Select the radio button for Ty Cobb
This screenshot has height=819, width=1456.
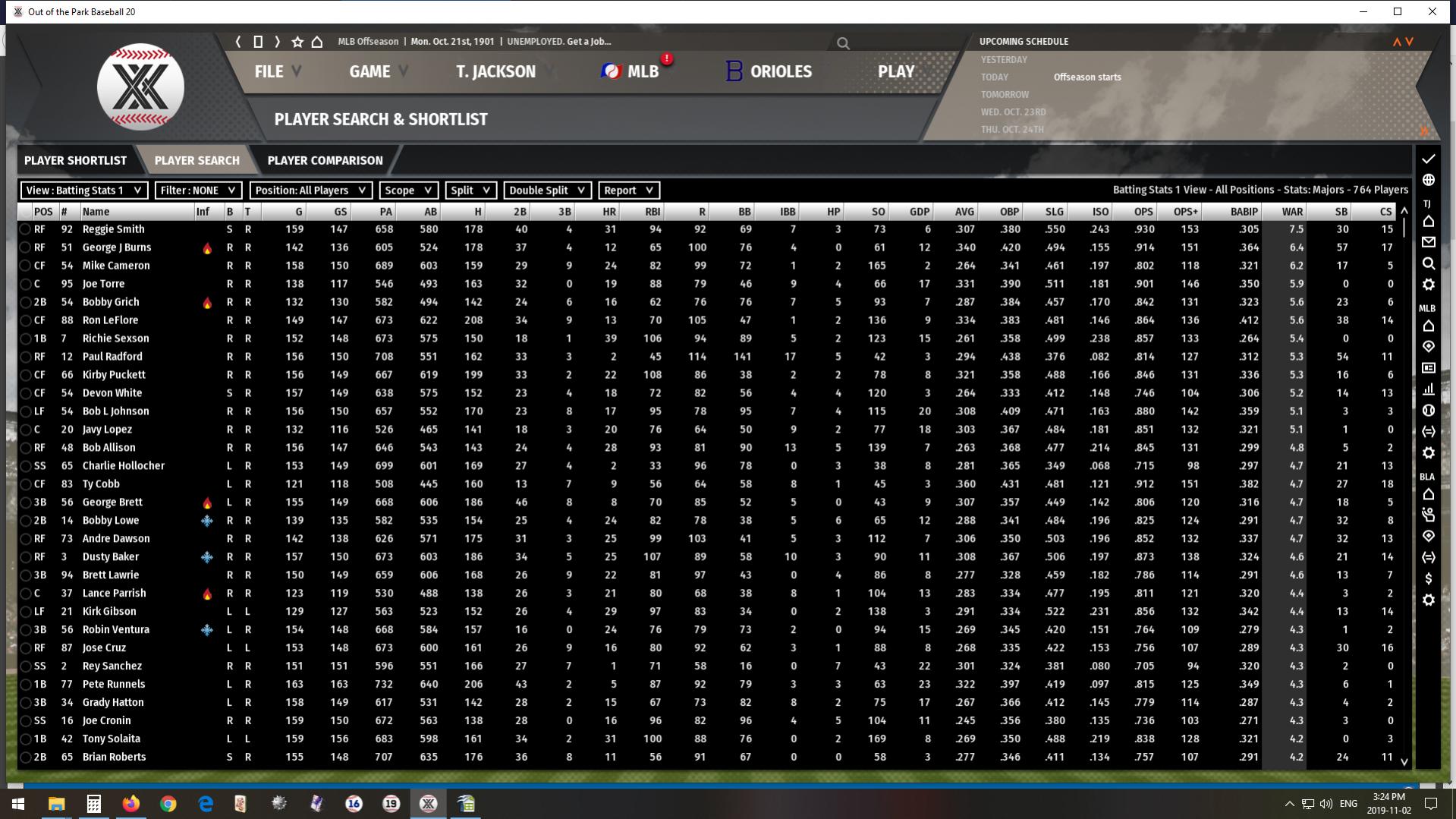(25, 484)
